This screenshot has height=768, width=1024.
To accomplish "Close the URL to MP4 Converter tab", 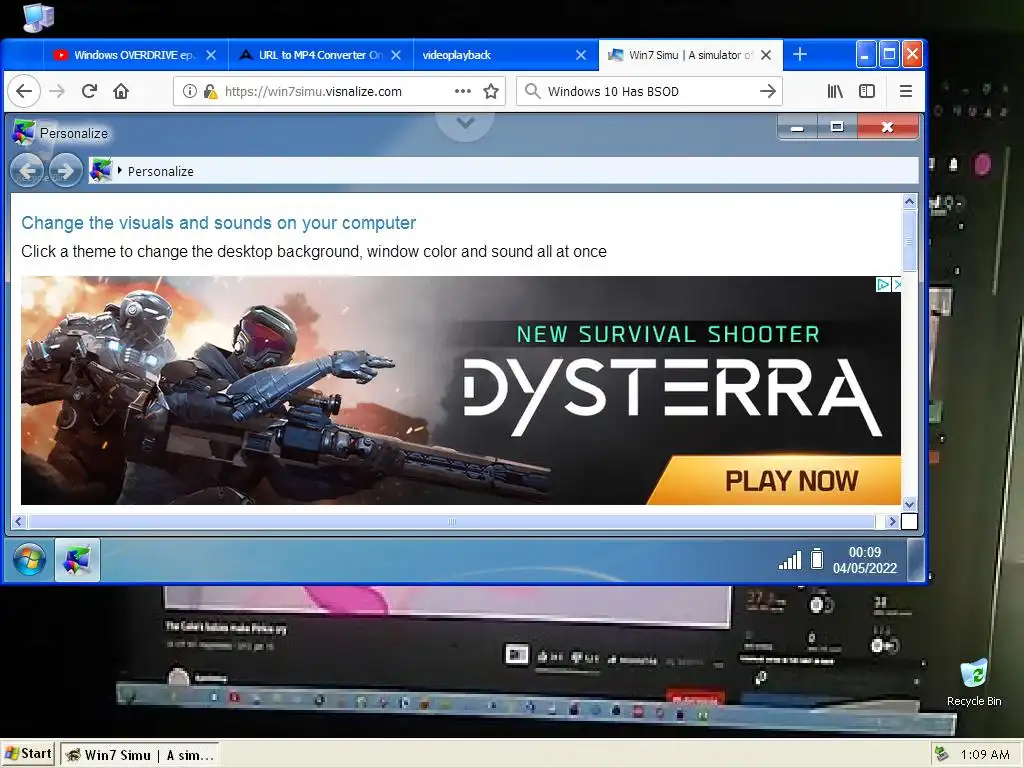I will pos(396,56).
